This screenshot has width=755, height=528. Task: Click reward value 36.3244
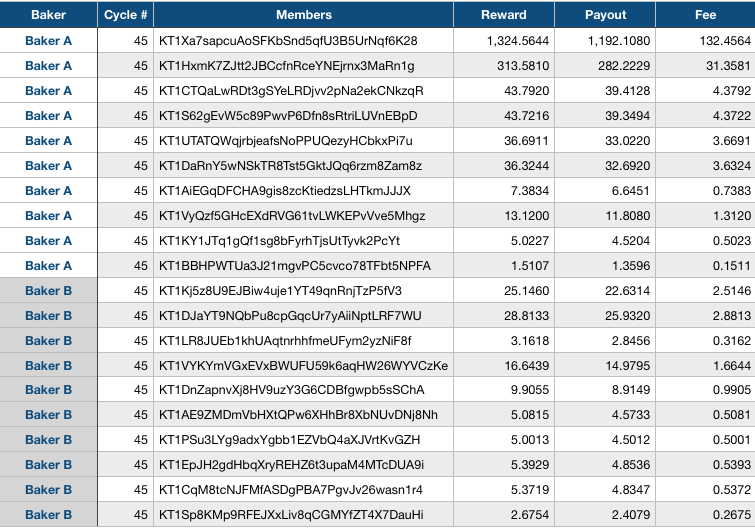[x=526, y=166]
